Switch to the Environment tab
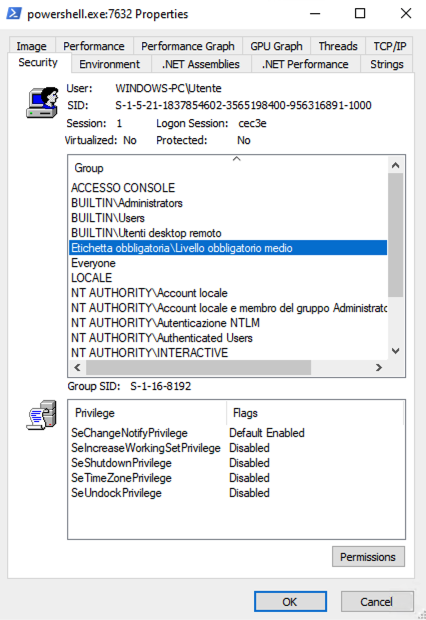This screenshot has height=620, width=426. 110,64
